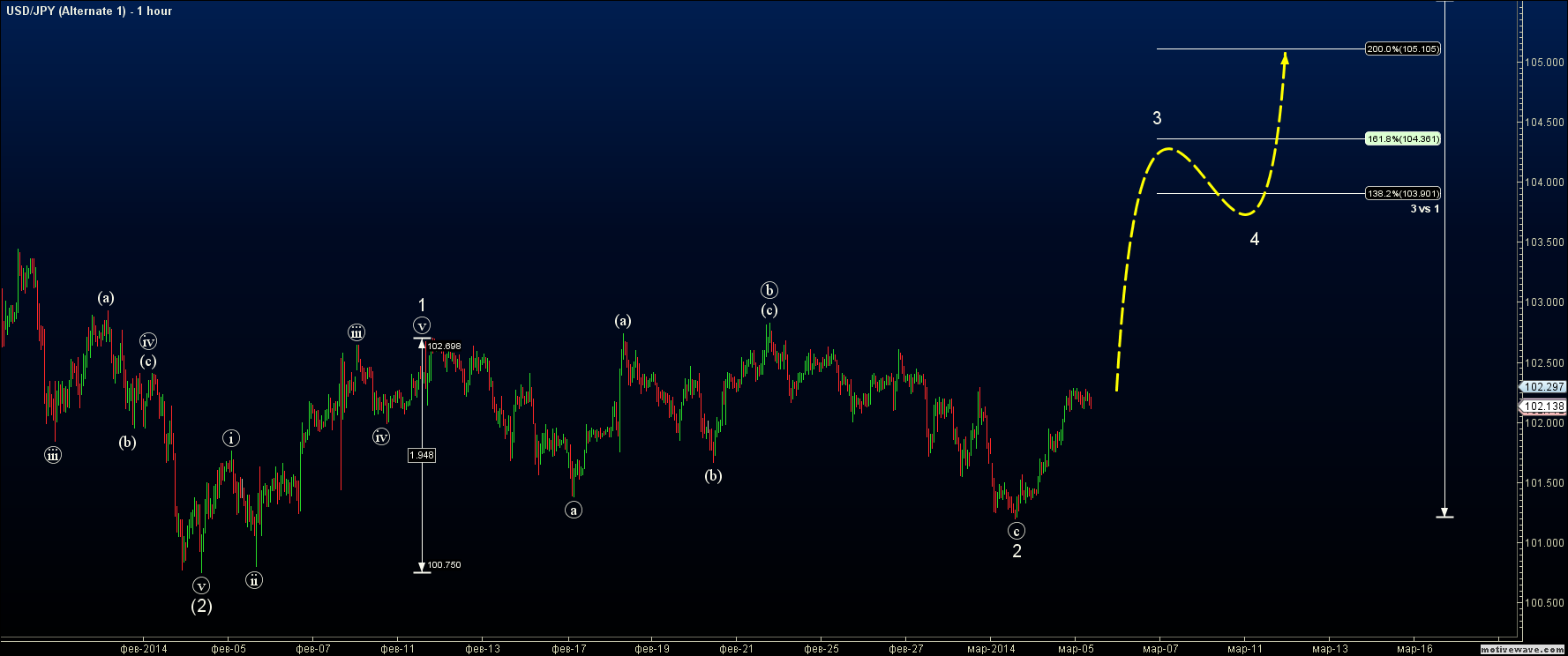Click the фев-11 date label

398,649
